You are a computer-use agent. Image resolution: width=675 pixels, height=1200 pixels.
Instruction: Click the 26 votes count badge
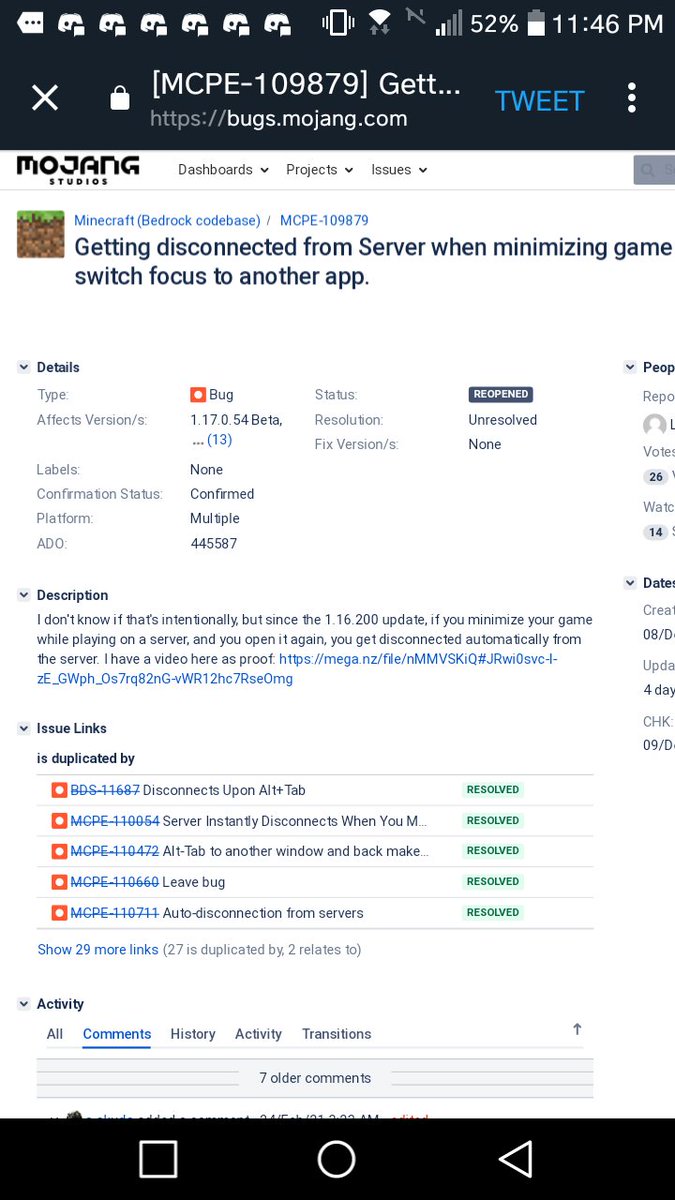[x=656, y=477]
